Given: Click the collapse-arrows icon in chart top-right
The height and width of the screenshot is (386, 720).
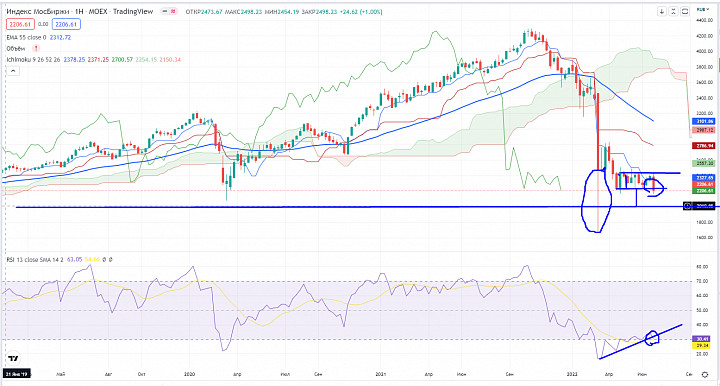Looking at the screenshot, I should 673,11.
